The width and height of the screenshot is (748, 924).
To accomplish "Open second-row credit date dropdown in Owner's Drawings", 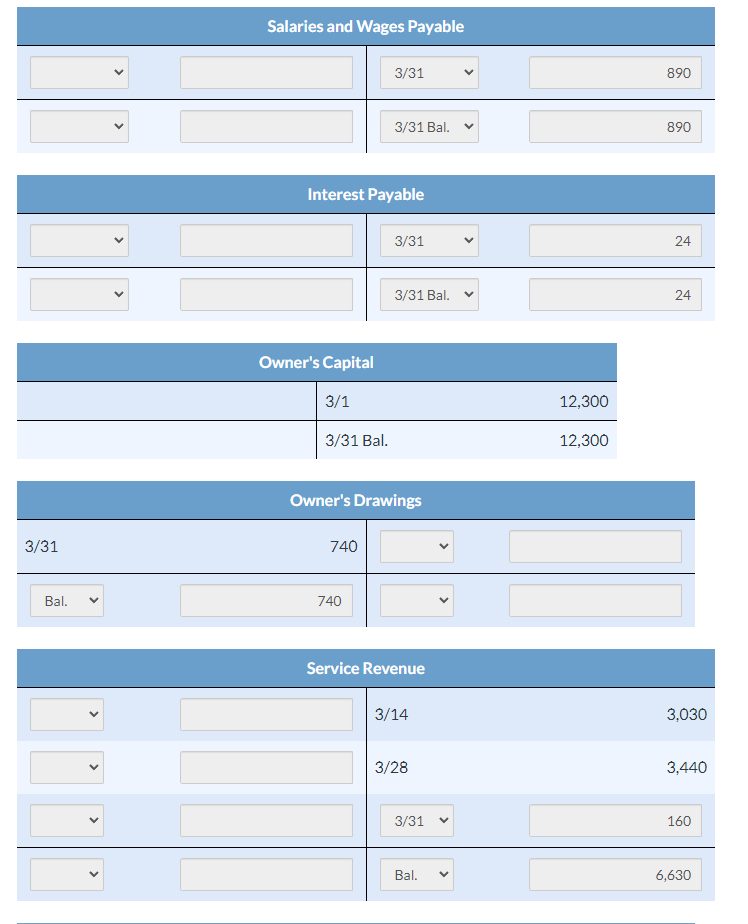I will 417,600.
